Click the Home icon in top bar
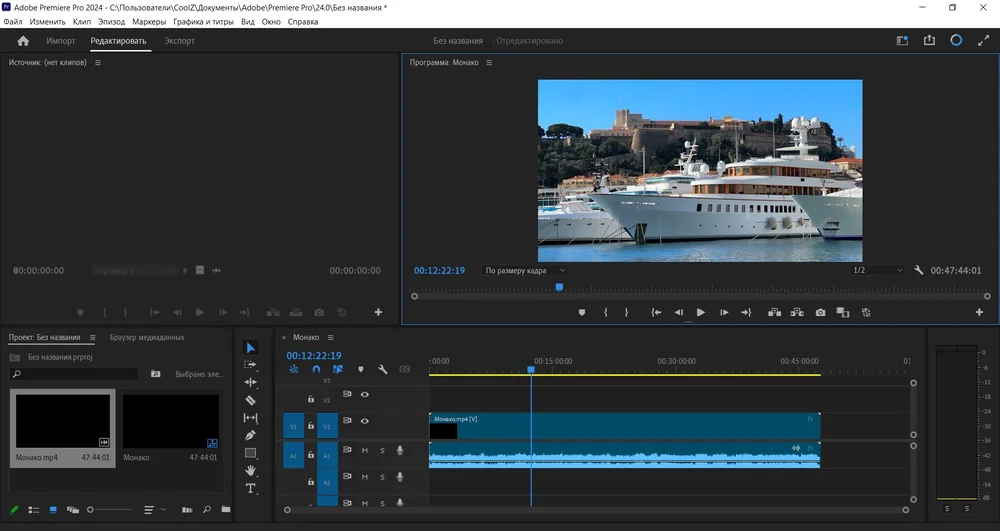Image resolution: width=1000 pixels, height=531 pixels. click(23, 41)
